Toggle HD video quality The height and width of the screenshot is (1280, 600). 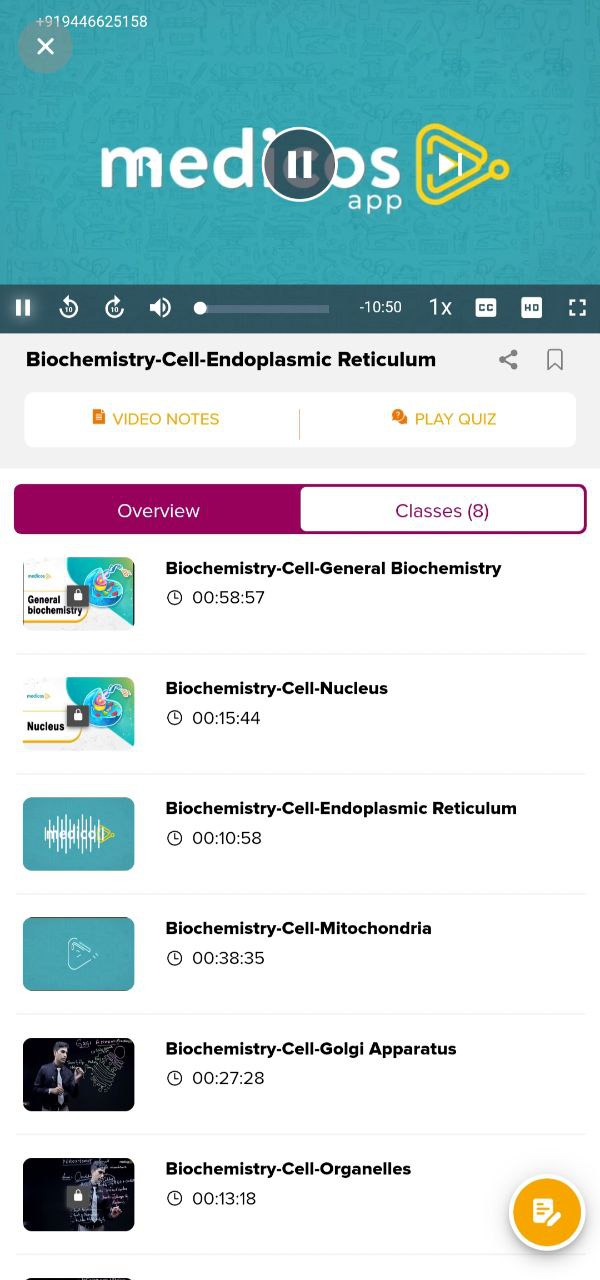(531, 307)
